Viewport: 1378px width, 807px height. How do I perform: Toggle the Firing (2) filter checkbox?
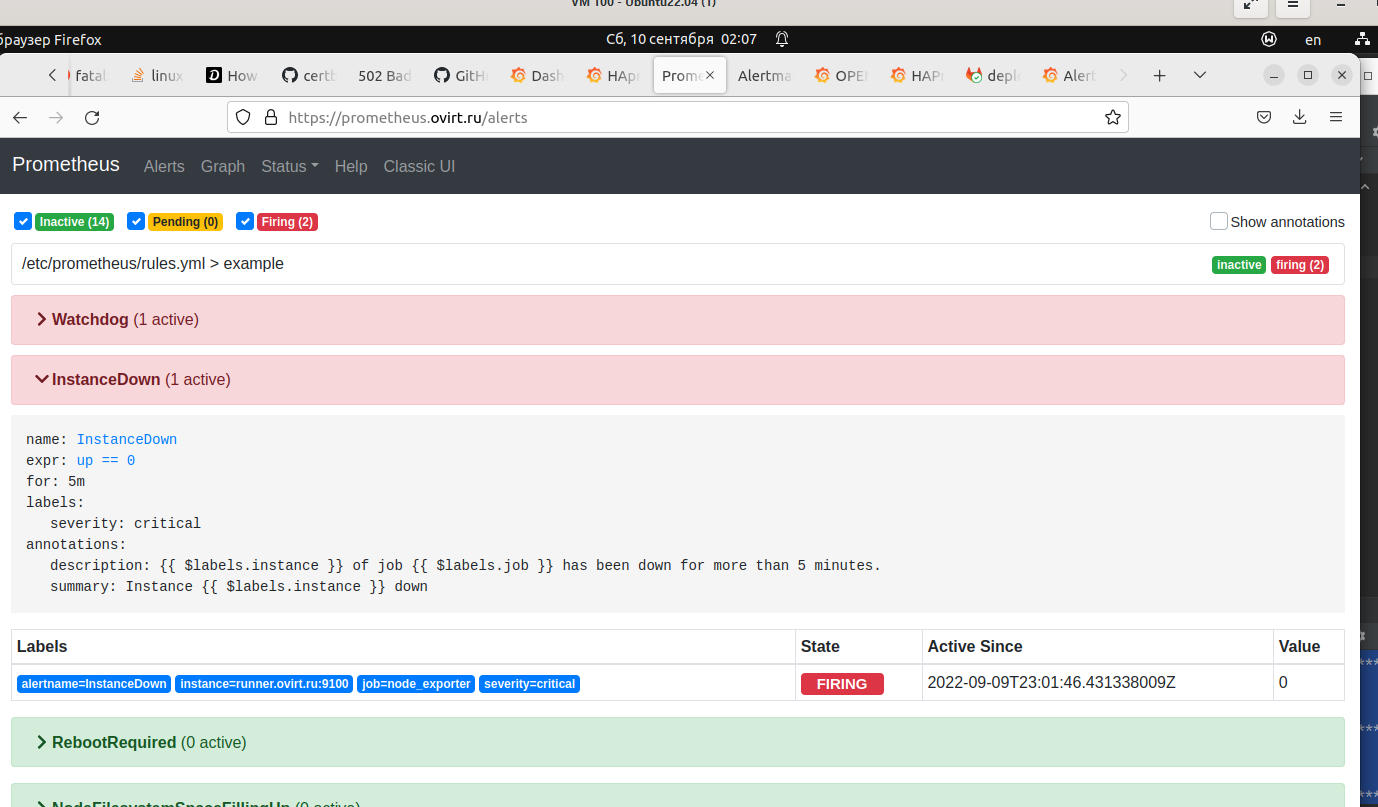pos(244,221)
